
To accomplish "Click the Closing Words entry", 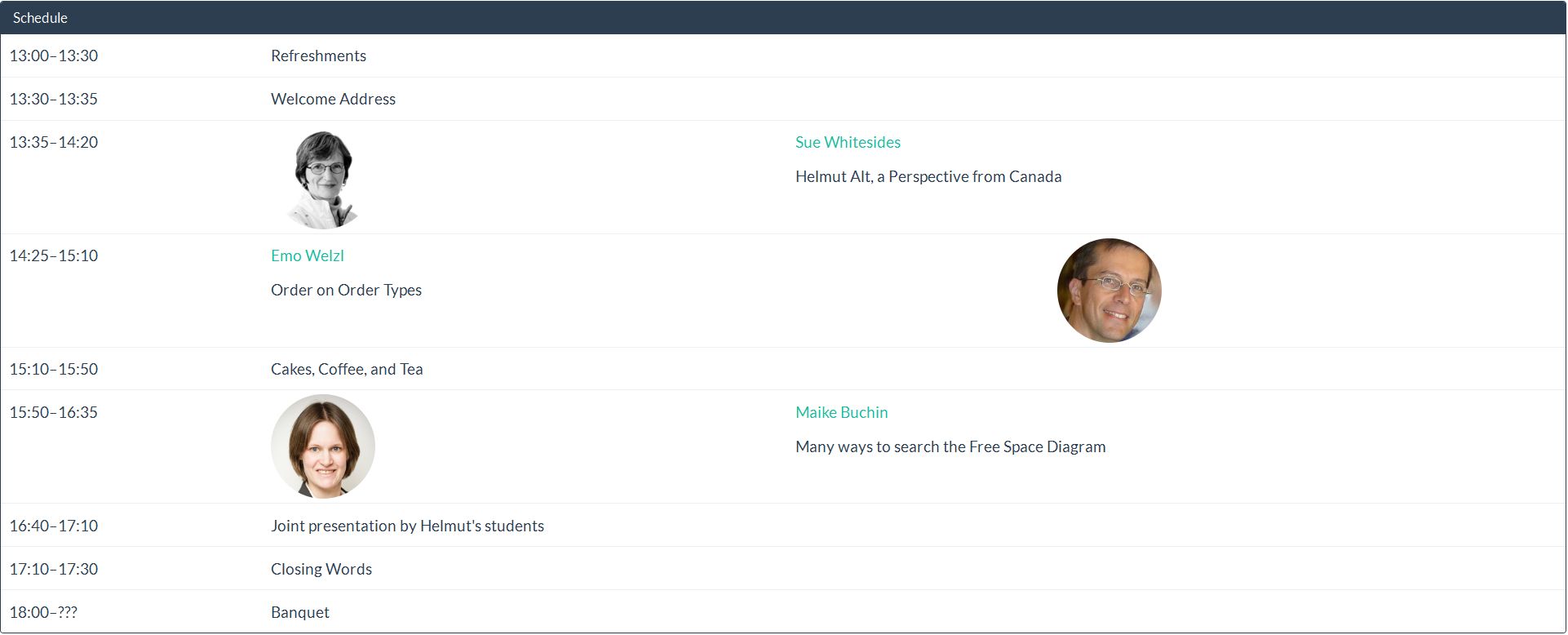I will 321,569.
